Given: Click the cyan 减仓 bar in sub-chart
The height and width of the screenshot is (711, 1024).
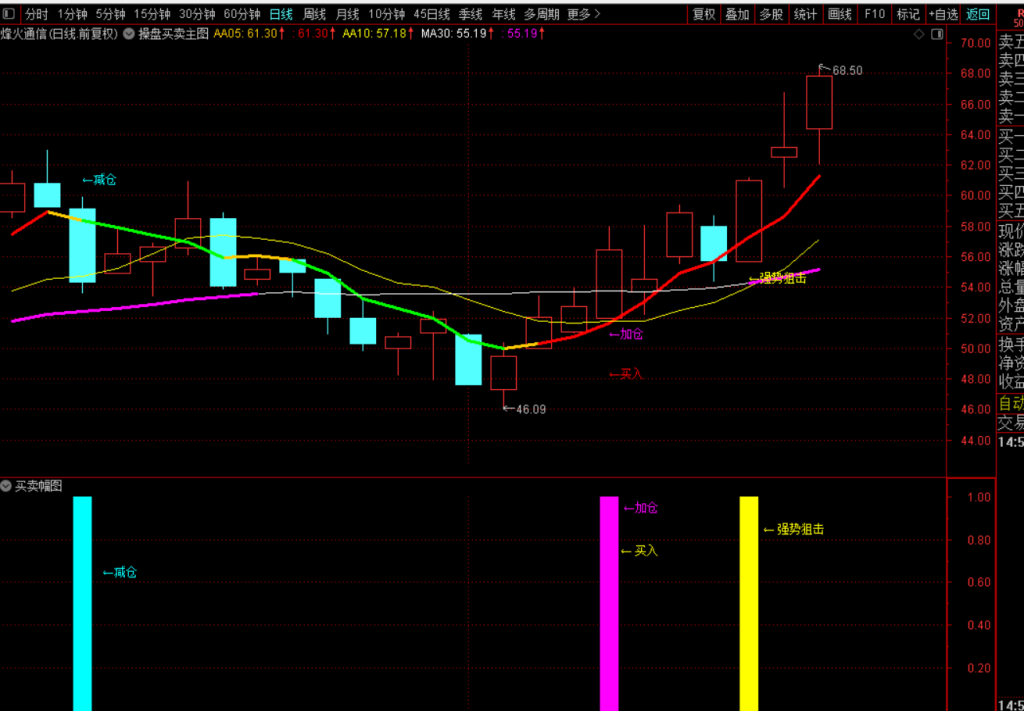Looking at the screenshot, I should tap(82, 603).
